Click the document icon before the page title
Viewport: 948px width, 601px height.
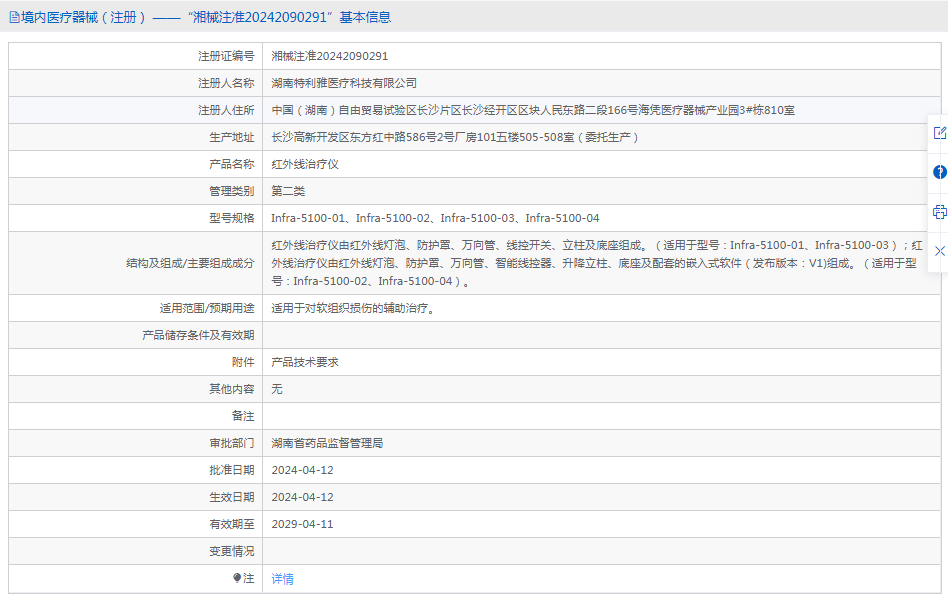[15, 18]
